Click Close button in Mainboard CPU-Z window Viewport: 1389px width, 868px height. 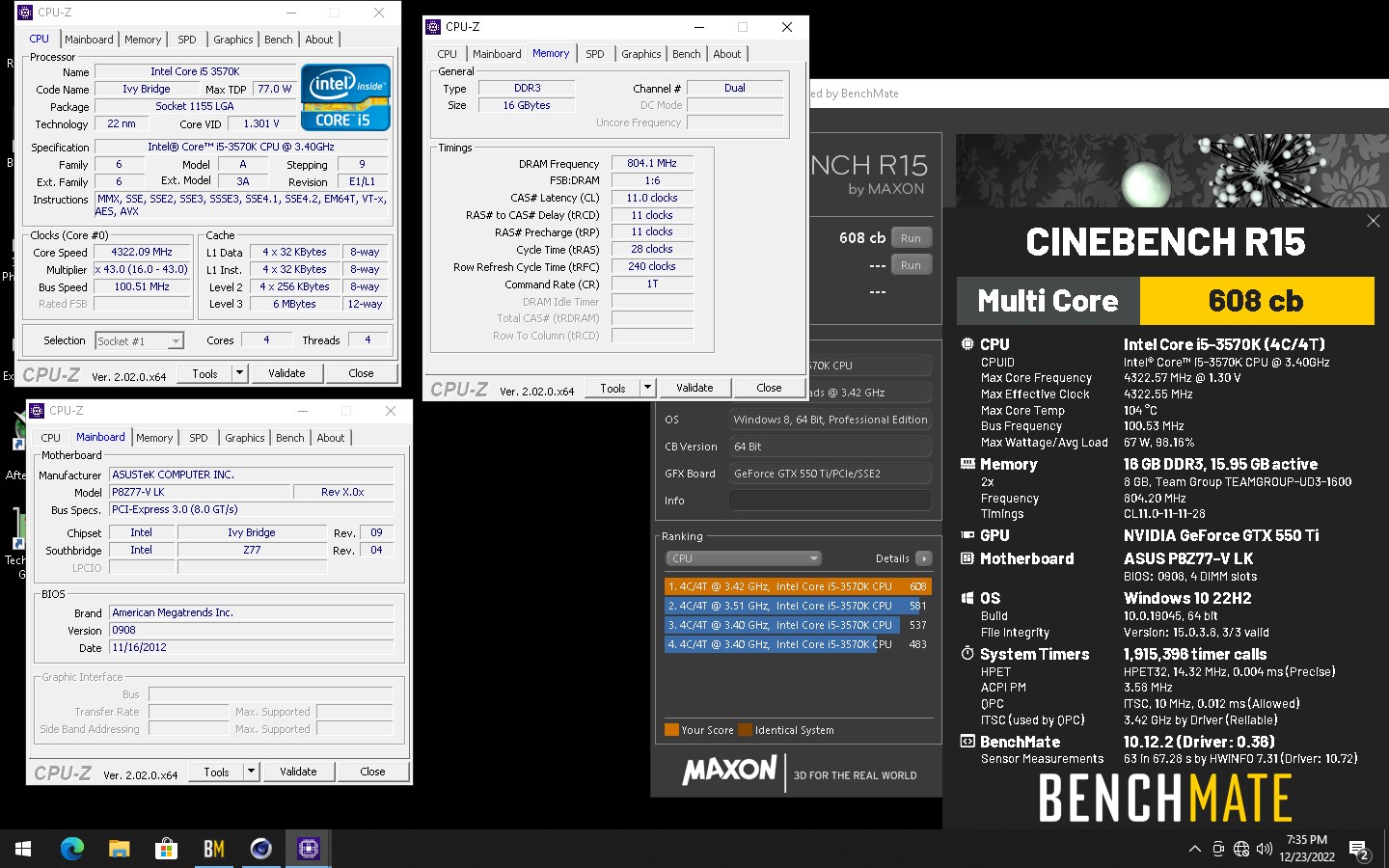[x=372, y=772]
